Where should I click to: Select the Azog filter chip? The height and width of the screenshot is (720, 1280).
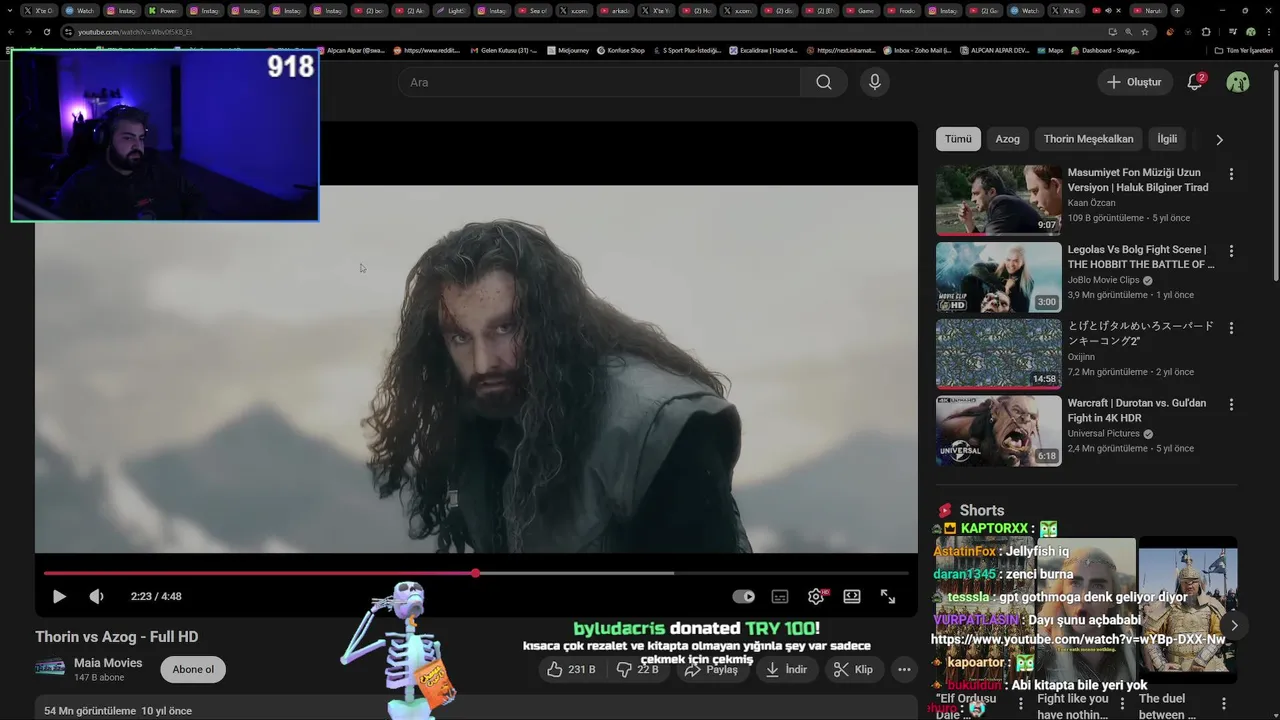(1007, 139)
